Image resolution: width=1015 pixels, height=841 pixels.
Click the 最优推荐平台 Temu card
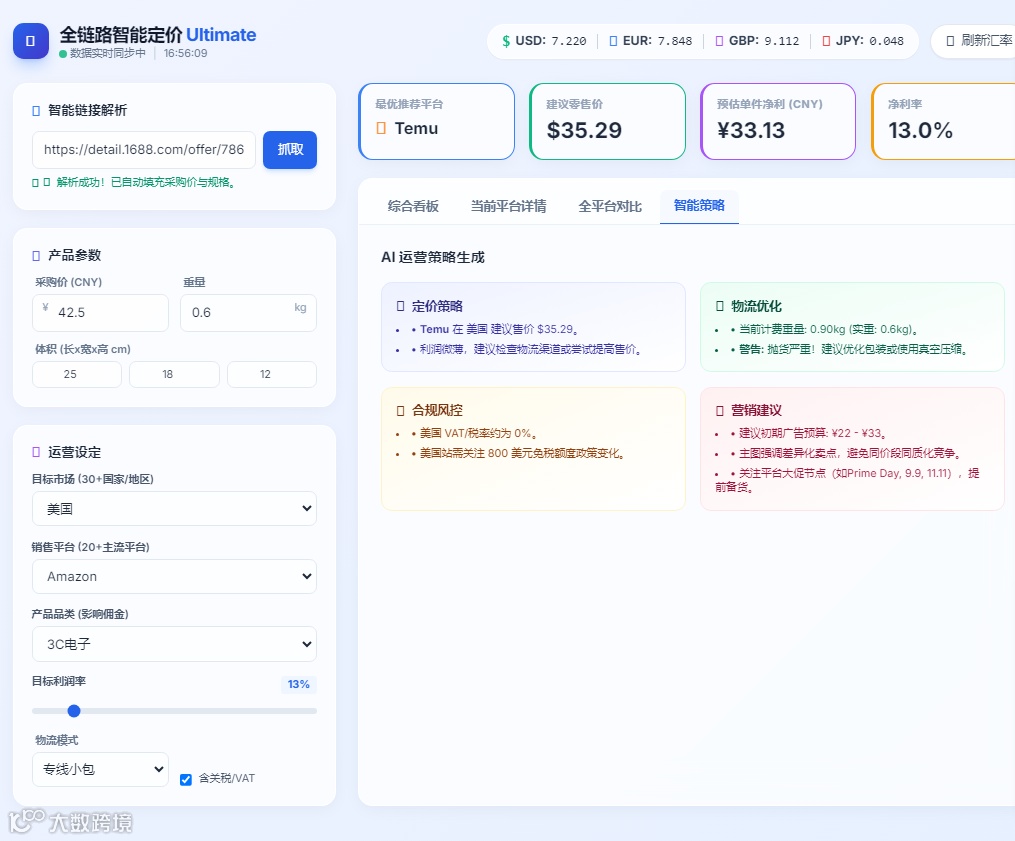(436, 121)
